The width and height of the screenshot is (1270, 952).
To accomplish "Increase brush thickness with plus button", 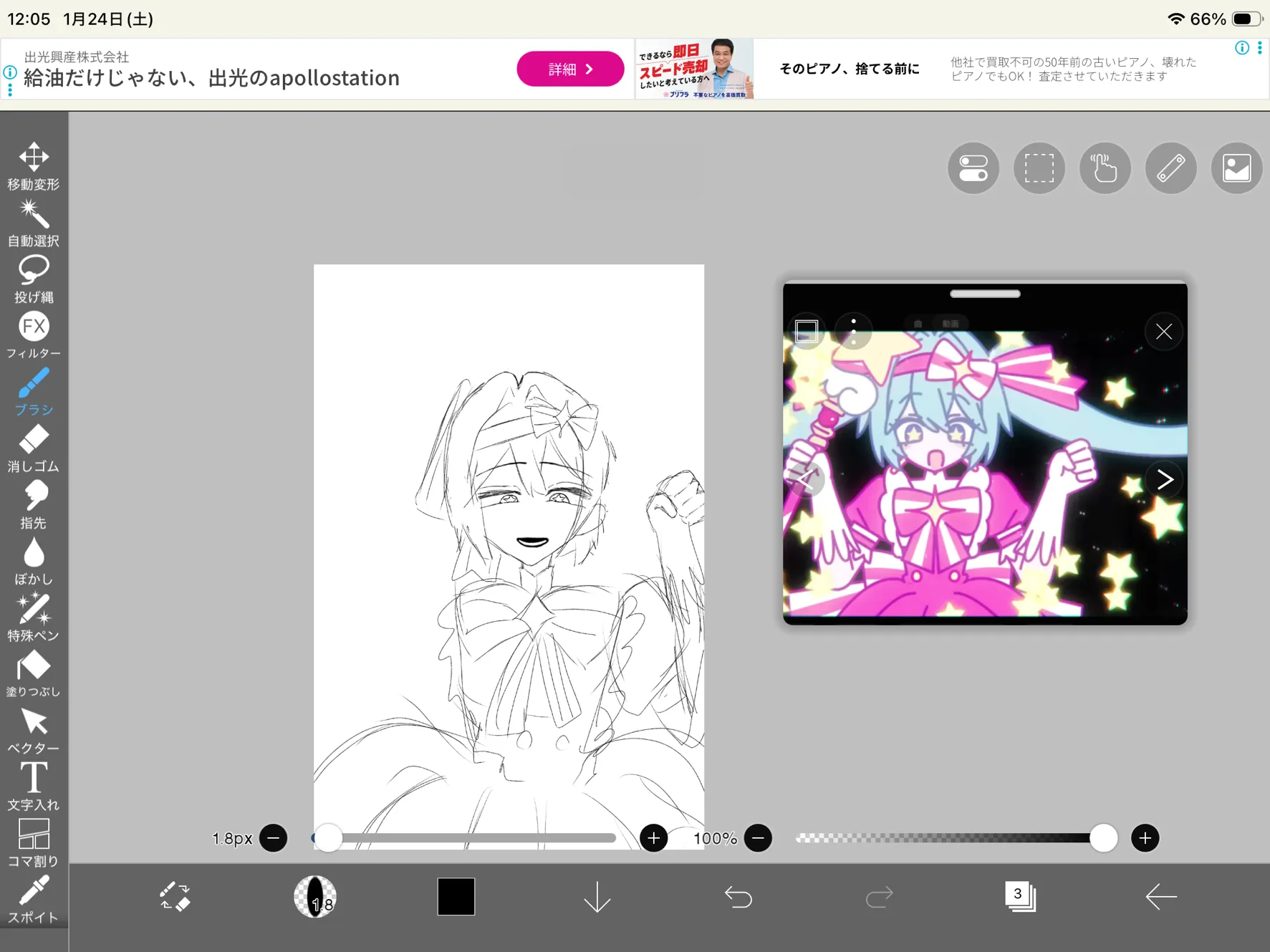I will point(654,838).
